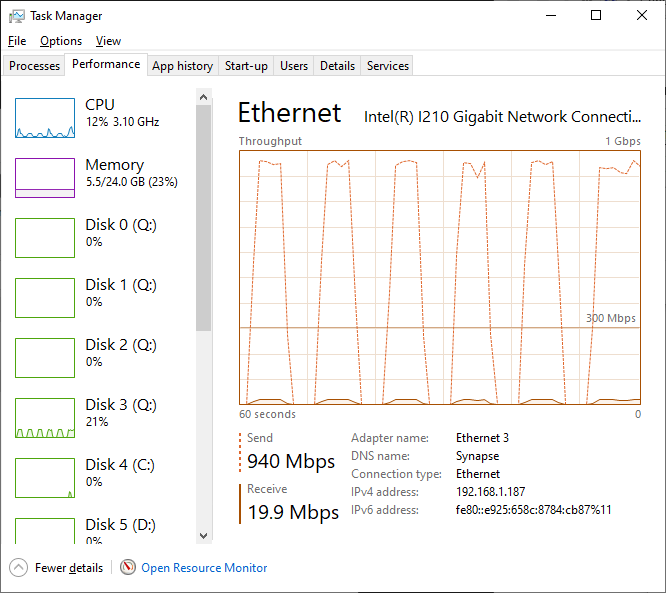Switch to the App history tab

(x=183, y=66)
